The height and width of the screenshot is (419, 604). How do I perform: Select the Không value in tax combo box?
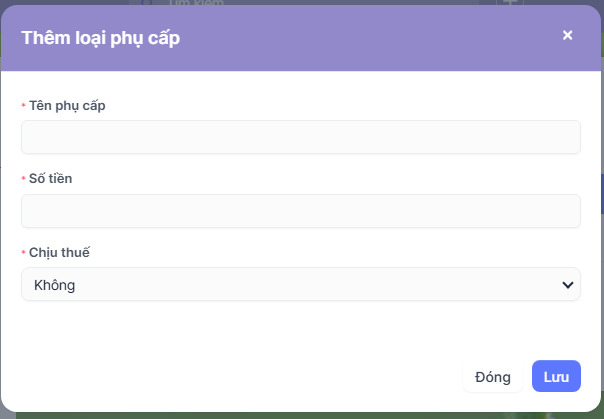tap(55, 285)
